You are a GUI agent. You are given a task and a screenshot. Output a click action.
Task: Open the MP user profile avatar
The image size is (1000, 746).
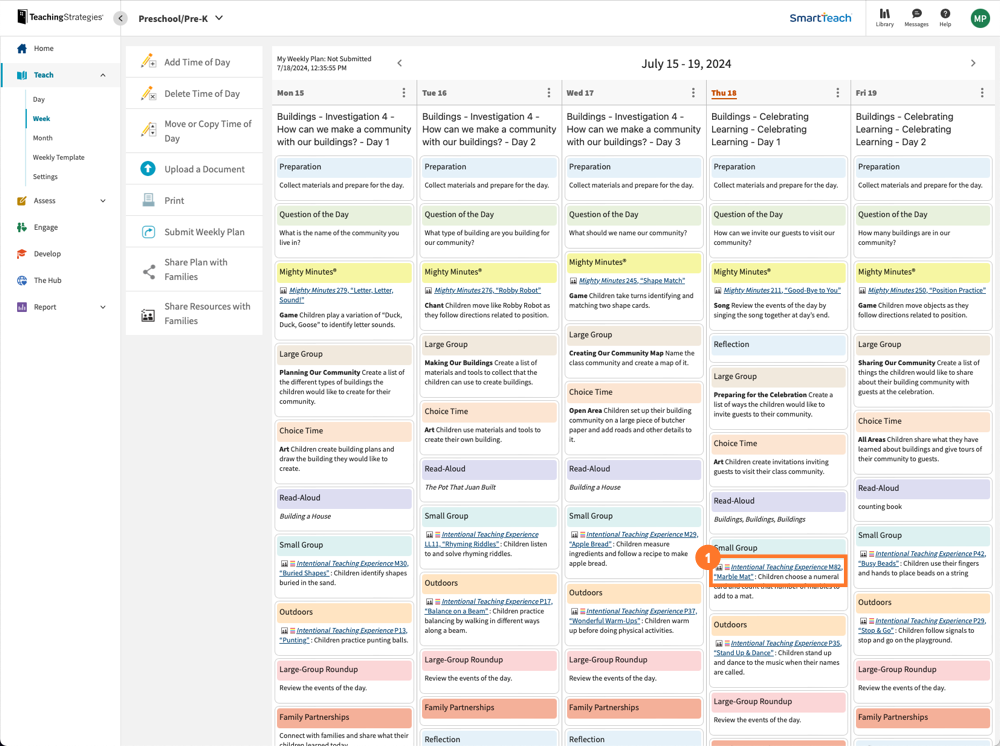pyautogui.click(x=979, y=18)
